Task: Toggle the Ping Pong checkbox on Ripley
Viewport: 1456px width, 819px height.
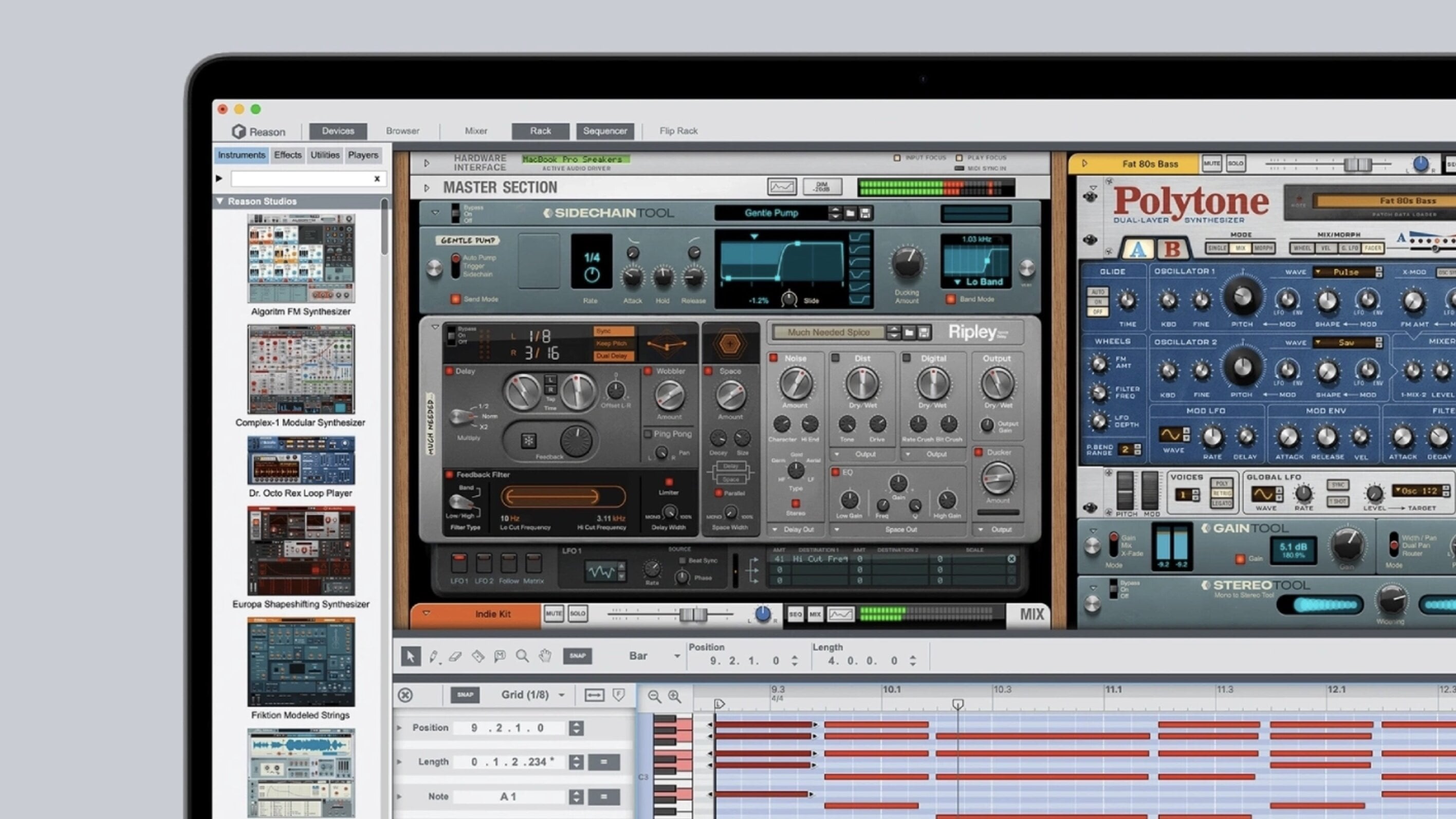Action: coord(648,434)
